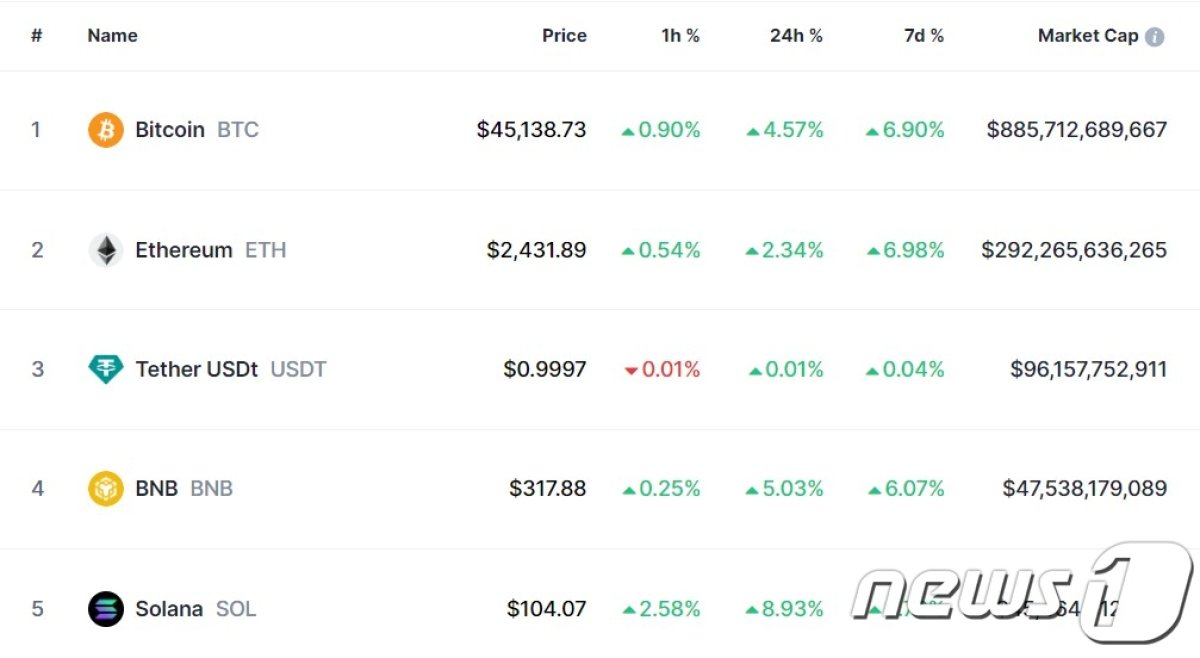Sort by the # rank column header
The image size is (1200, 658).
(x=37, y=36)
